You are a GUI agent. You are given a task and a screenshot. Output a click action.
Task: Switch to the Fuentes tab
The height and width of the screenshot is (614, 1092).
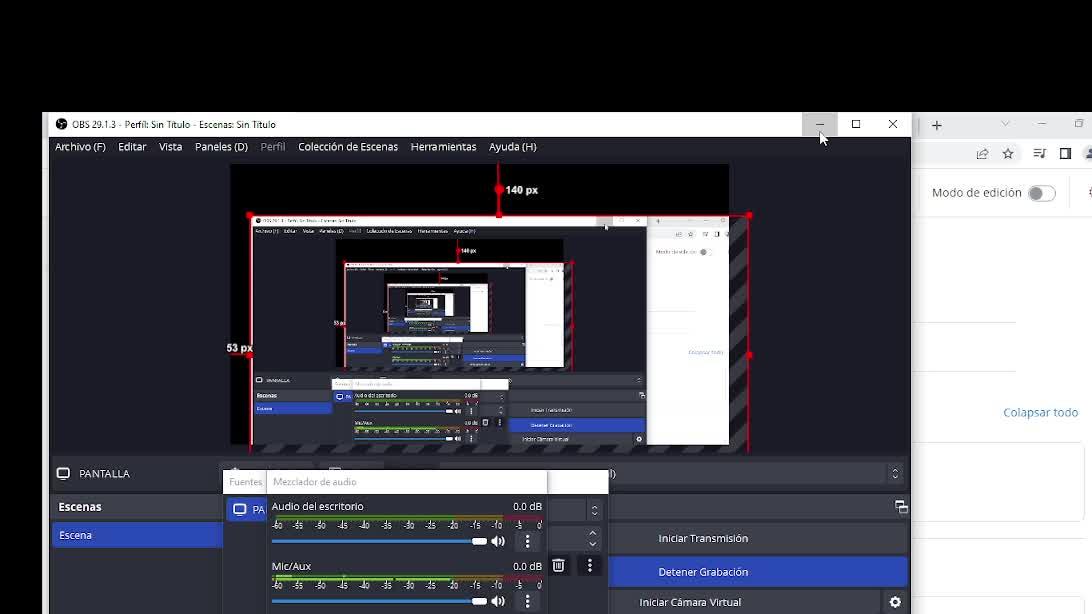click(245, 482)
